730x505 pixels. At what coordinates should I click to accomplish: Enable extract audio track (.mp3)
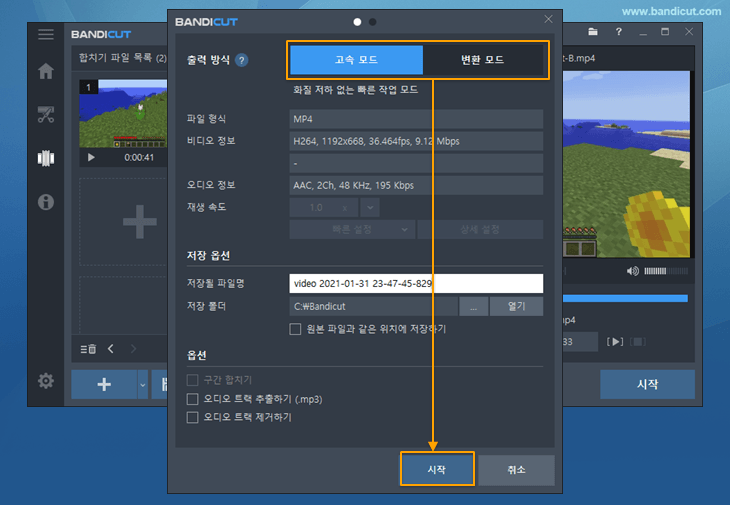tap(192, 399)
